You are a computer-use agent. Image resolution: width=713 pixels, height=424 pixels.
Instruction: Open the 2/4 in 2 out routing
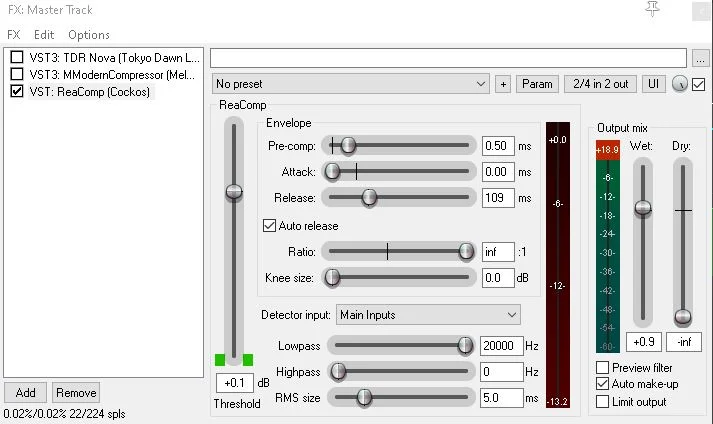click(x=600, y=84)
